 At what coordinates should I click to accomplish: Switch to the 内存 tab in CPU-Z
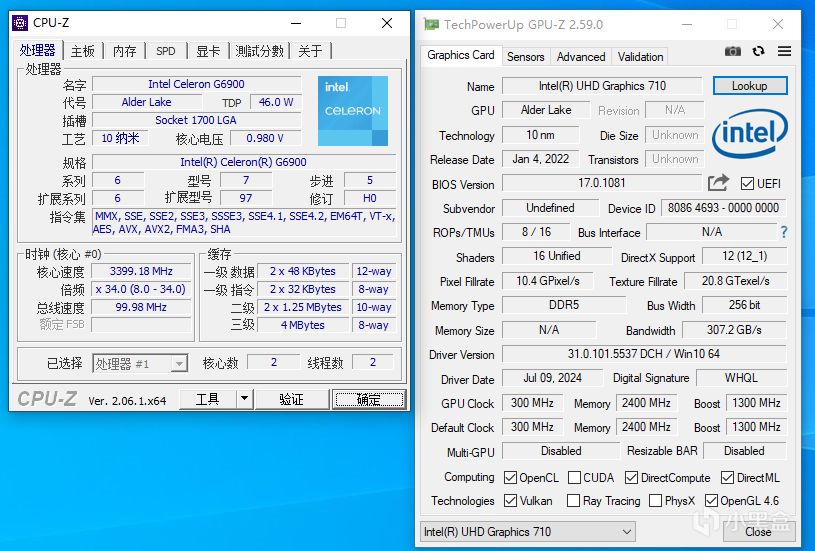124,51
